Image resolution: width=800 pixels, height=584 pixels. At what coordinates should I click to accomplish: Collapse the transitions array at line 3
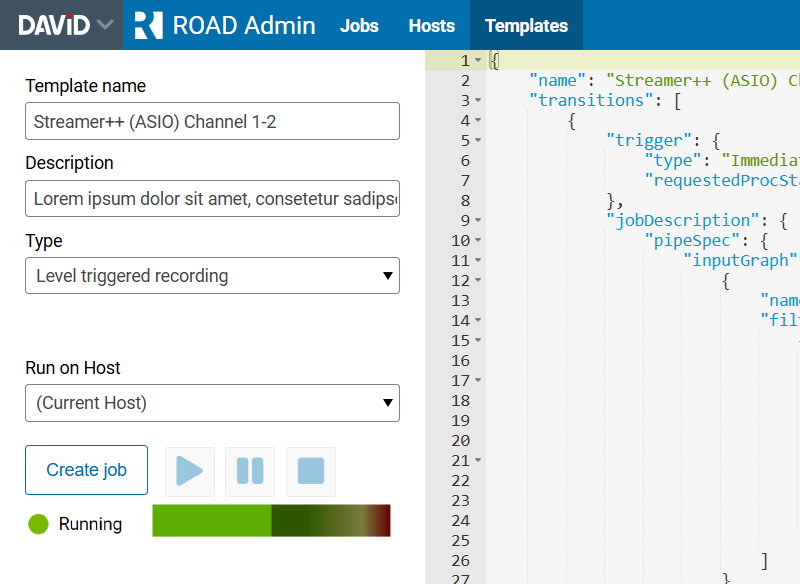(478, 101)
